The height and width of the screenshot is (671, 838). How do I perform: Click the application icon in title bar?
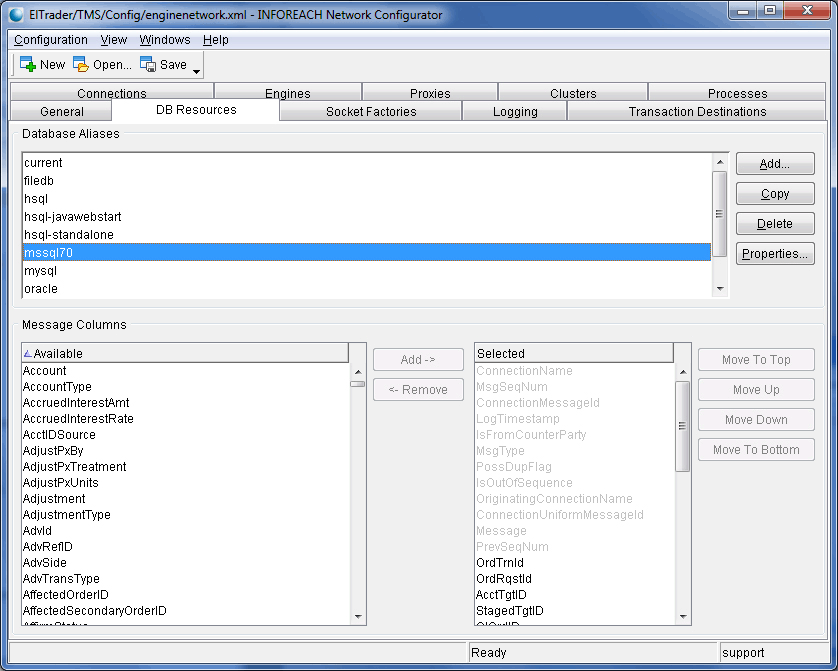click(17, 15)
